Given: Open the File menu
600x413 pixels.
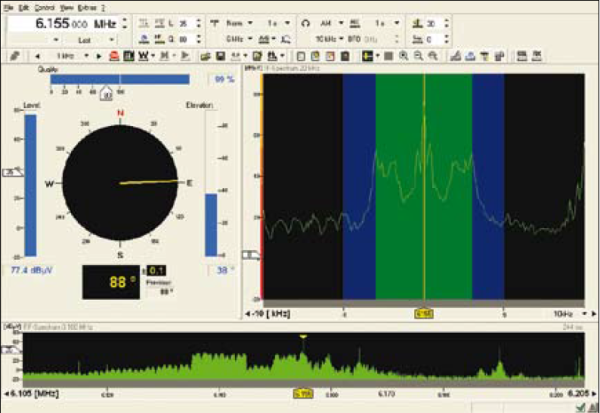Looking at the screenshot, I should pyautogui.click(x=9, y=5).
